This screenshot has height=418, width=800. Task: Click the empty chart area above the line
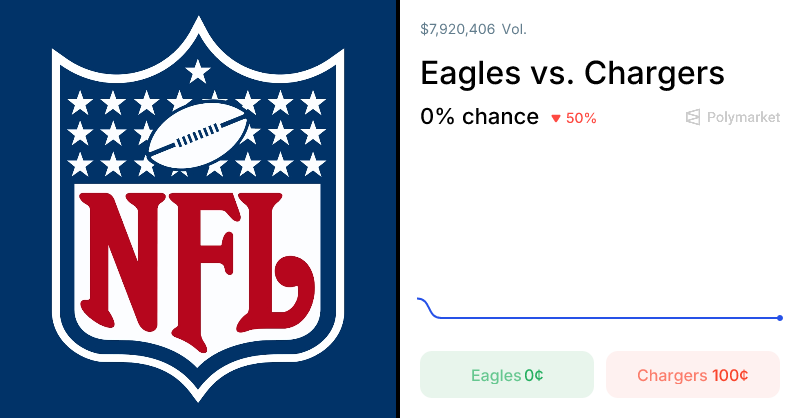click(600, 220)
